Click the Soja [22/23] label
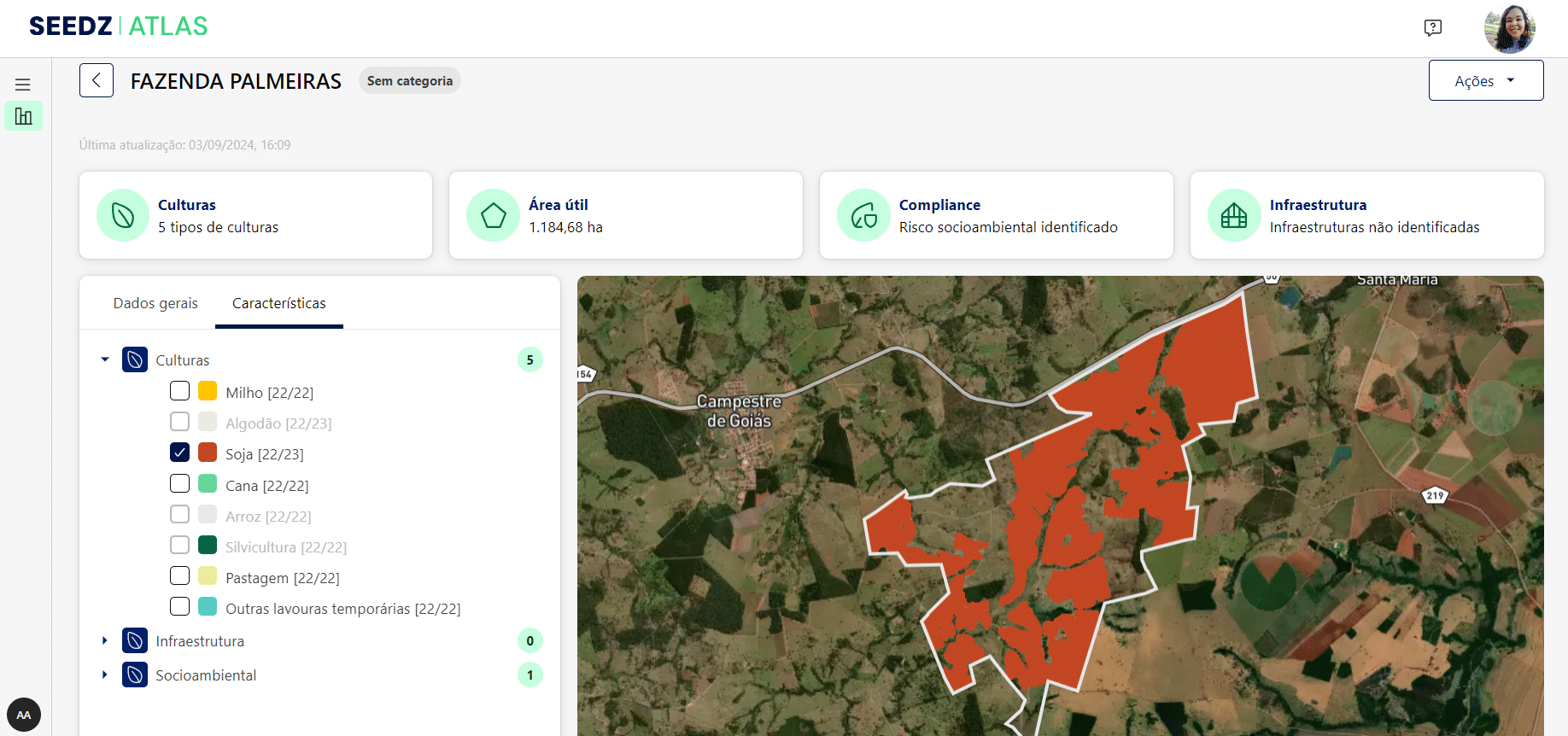Image resolution: width=1568 pixels, height=736 pixels. [x=265, y=454]
